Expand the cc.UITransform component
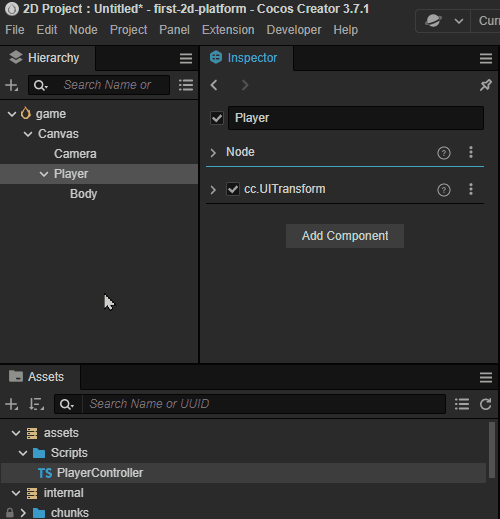 point(213,190)
